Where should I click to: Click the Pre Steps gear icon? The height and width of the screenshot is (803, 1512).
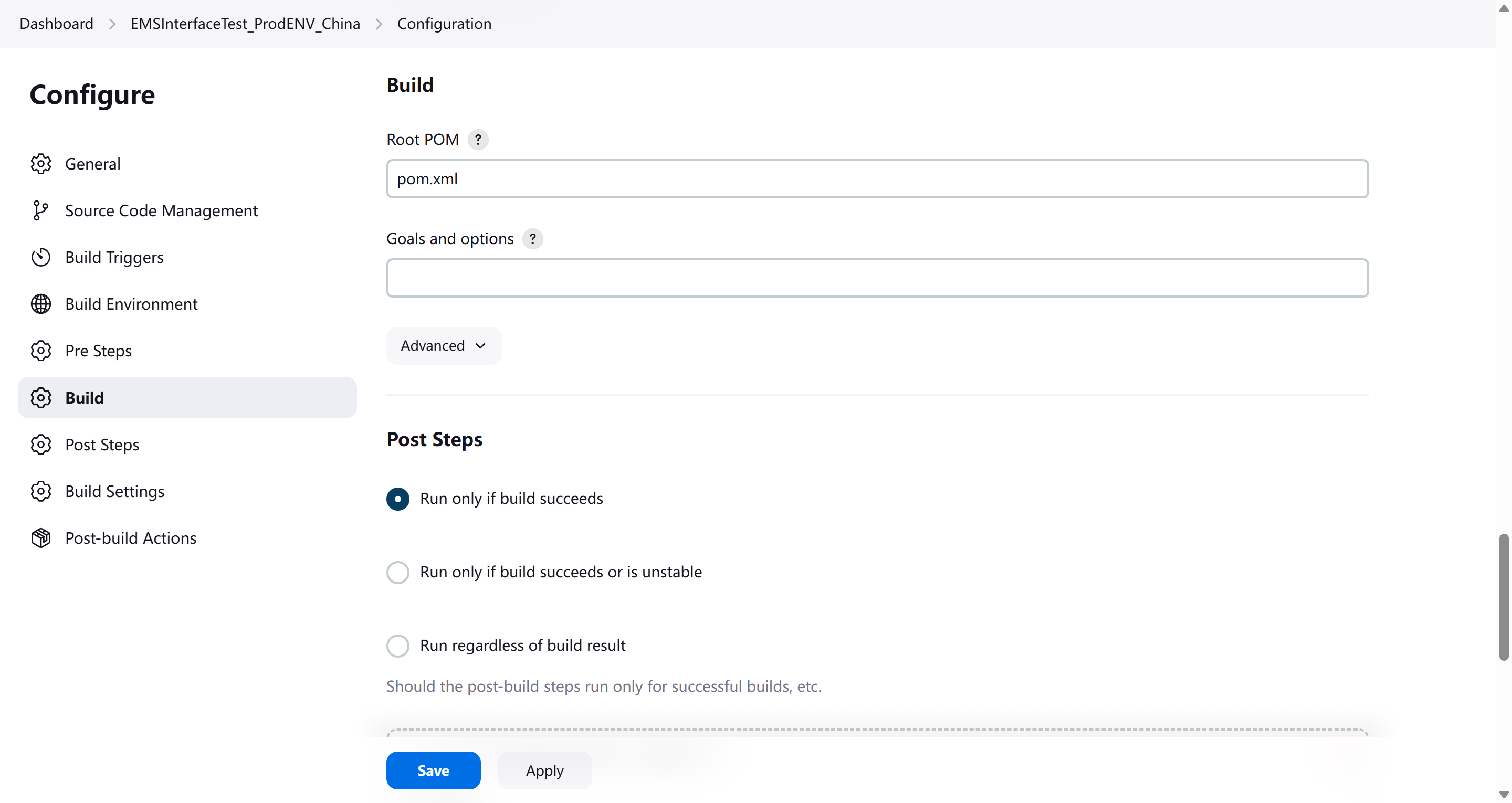coord(40,351)
